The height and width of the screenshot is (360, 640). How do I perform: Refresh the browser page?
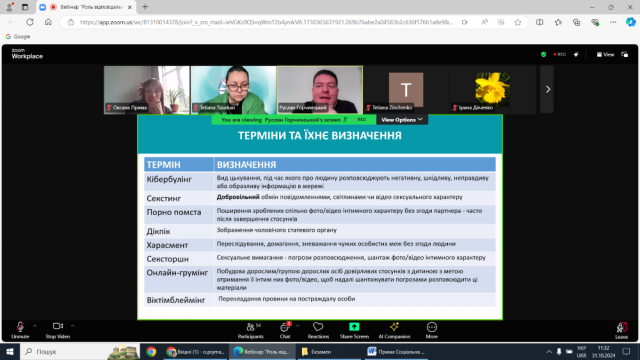point(30,22)
